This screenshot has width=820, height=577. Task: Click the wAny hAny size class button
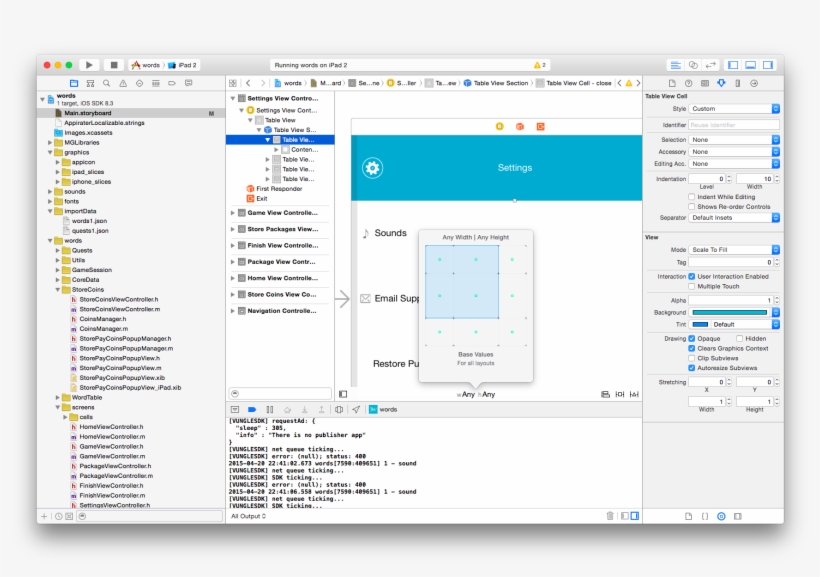(x=476, y=394)
